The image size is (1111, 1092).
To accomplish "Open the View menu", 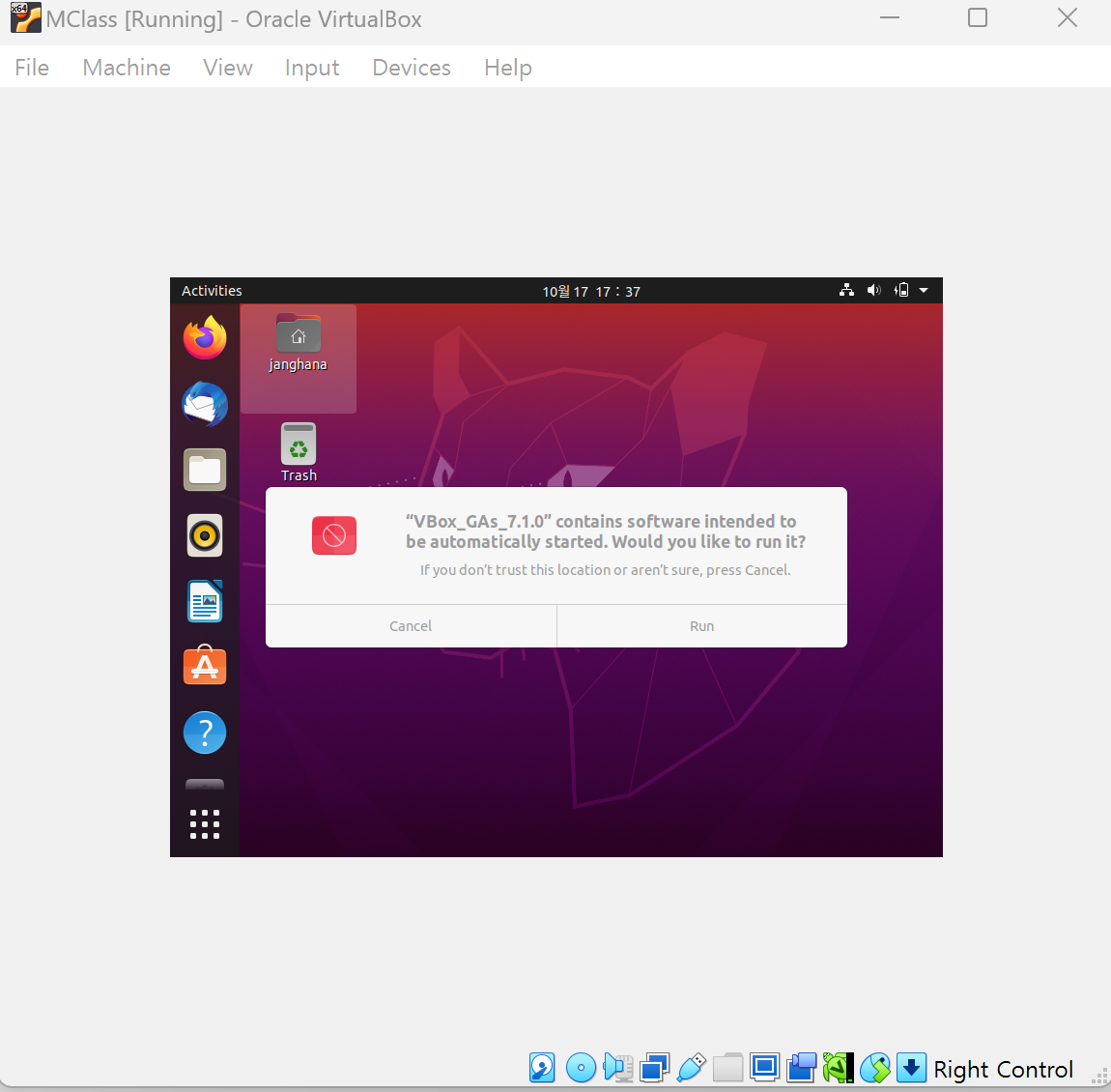I will (x=227, y=68).
